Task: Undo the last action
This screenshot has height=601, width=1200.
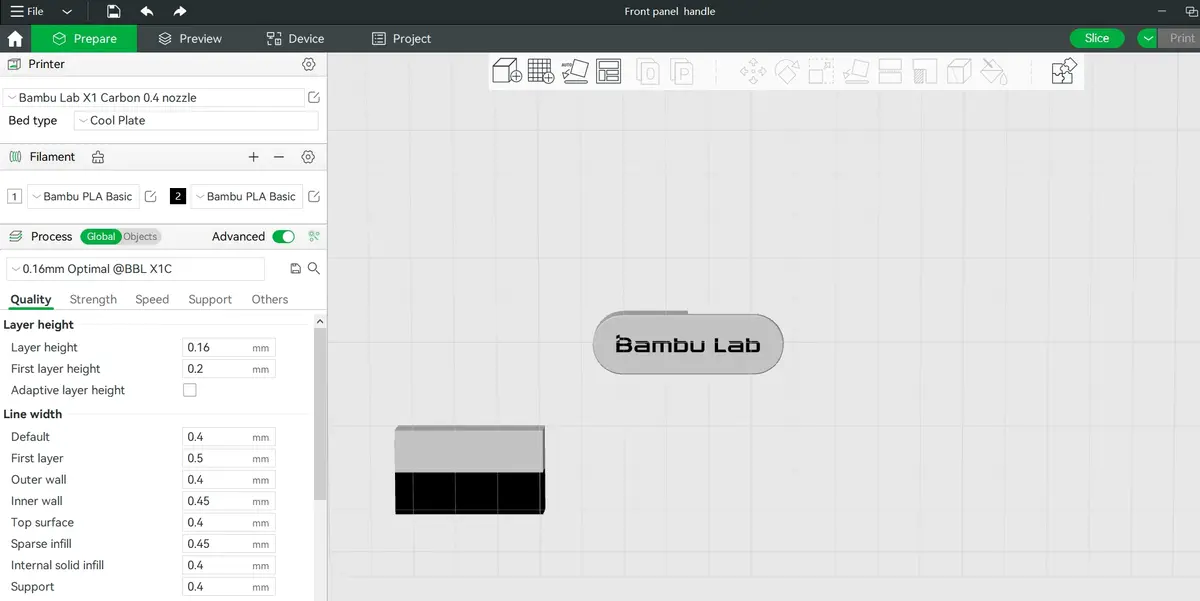Action: click(x=147, y=11)
